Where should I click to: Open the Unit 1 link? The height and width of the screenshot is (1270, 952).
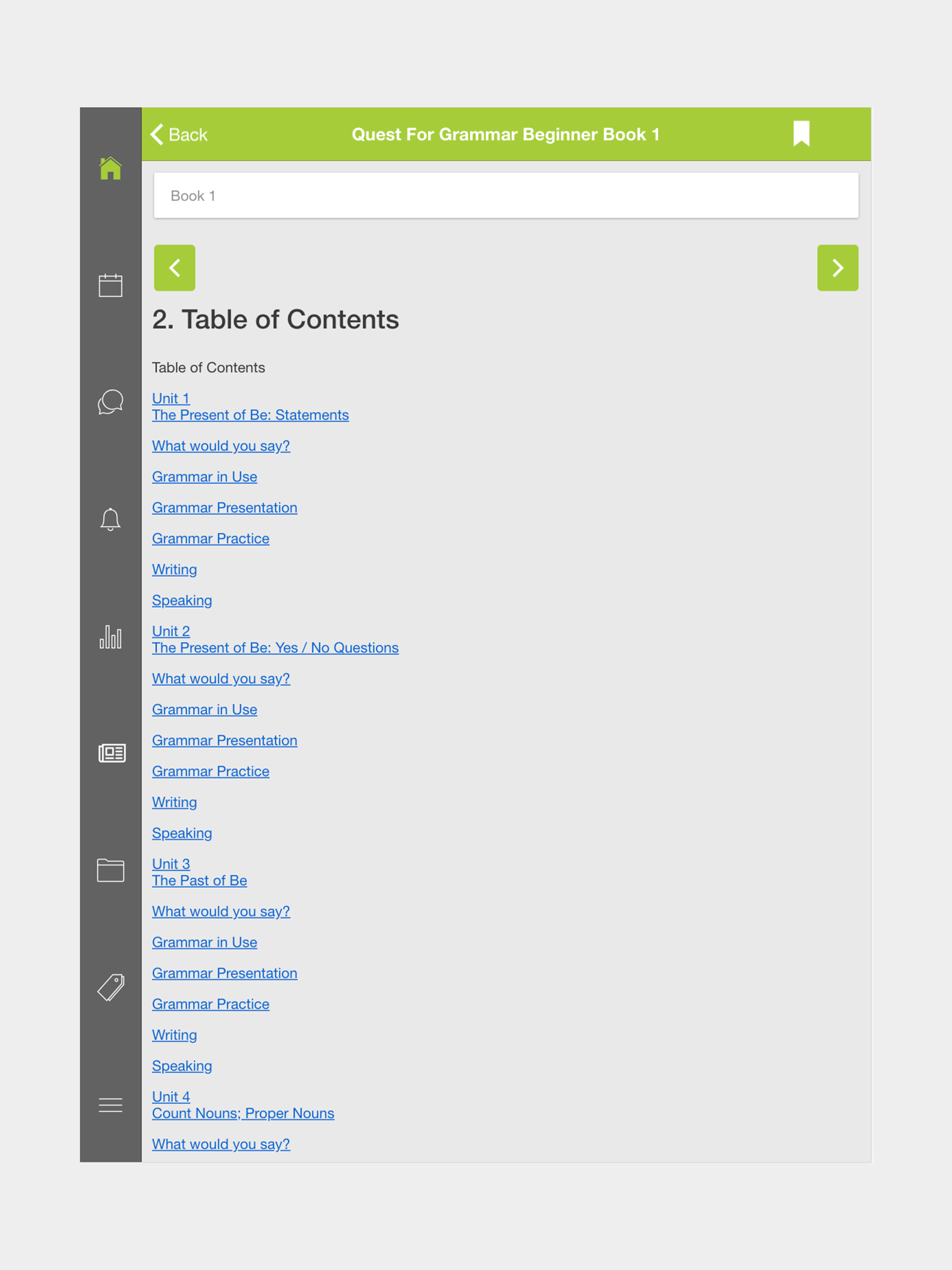(x=171, y=398)
